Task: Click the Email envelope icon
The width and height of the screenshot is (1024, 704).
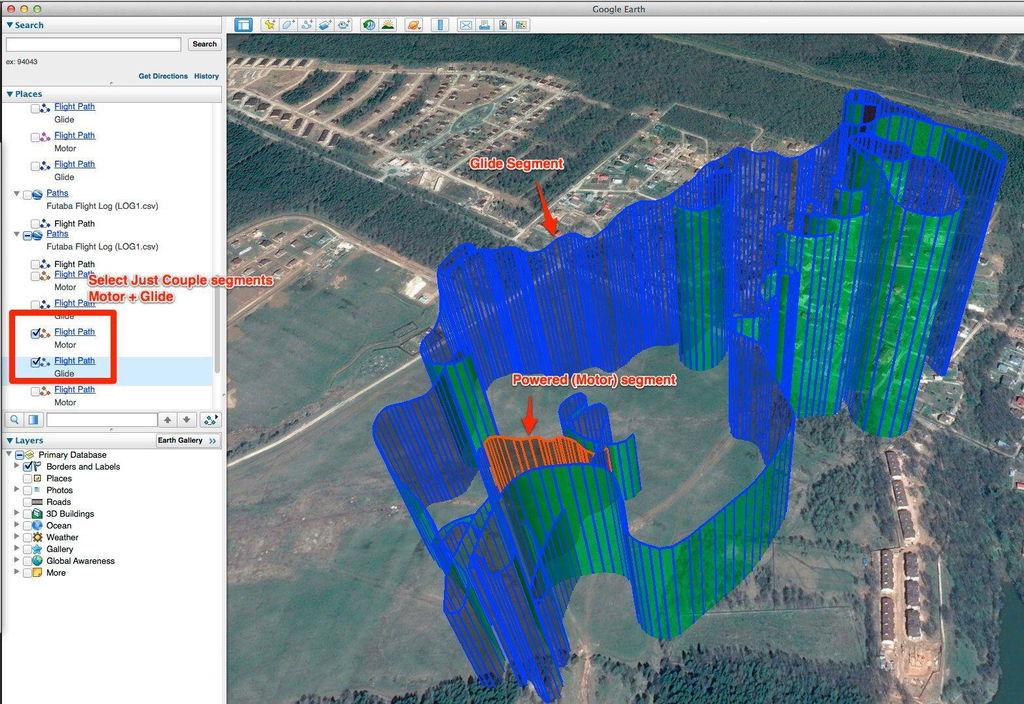Action: click(466, 25)
